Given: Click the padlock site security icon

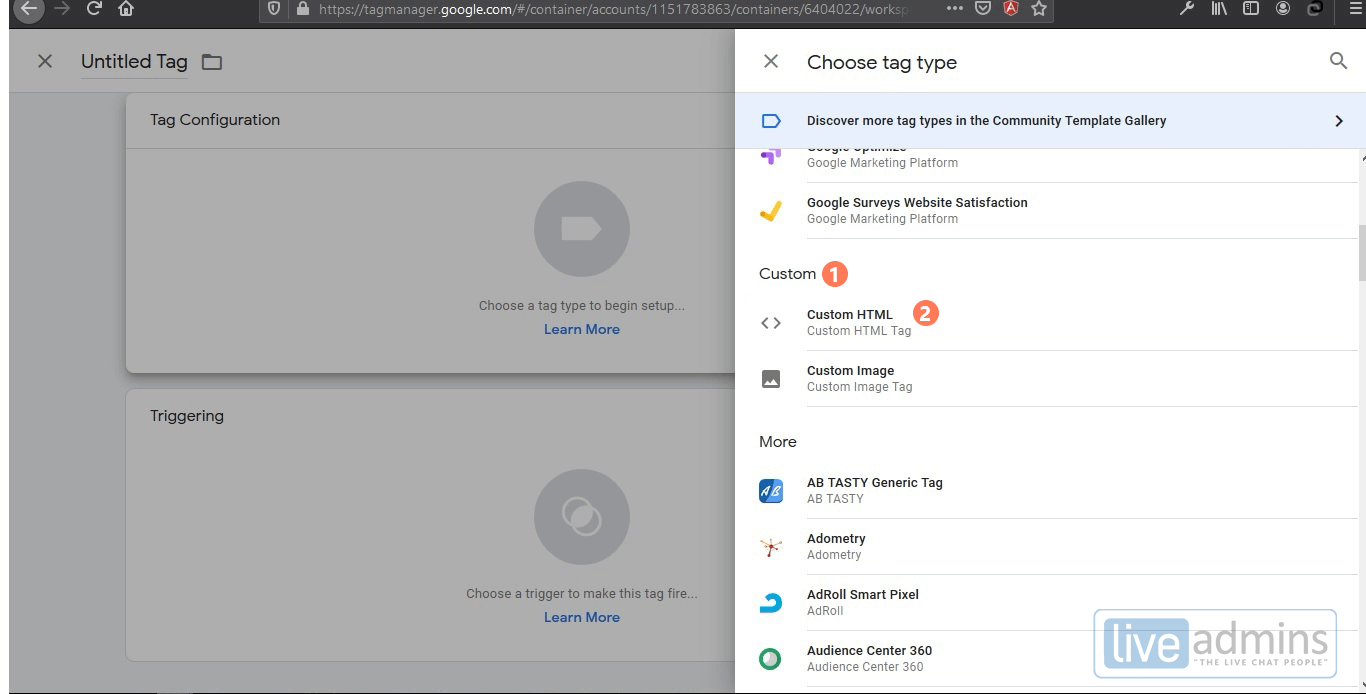Looking at the screenshot, I should coord(302,9).
